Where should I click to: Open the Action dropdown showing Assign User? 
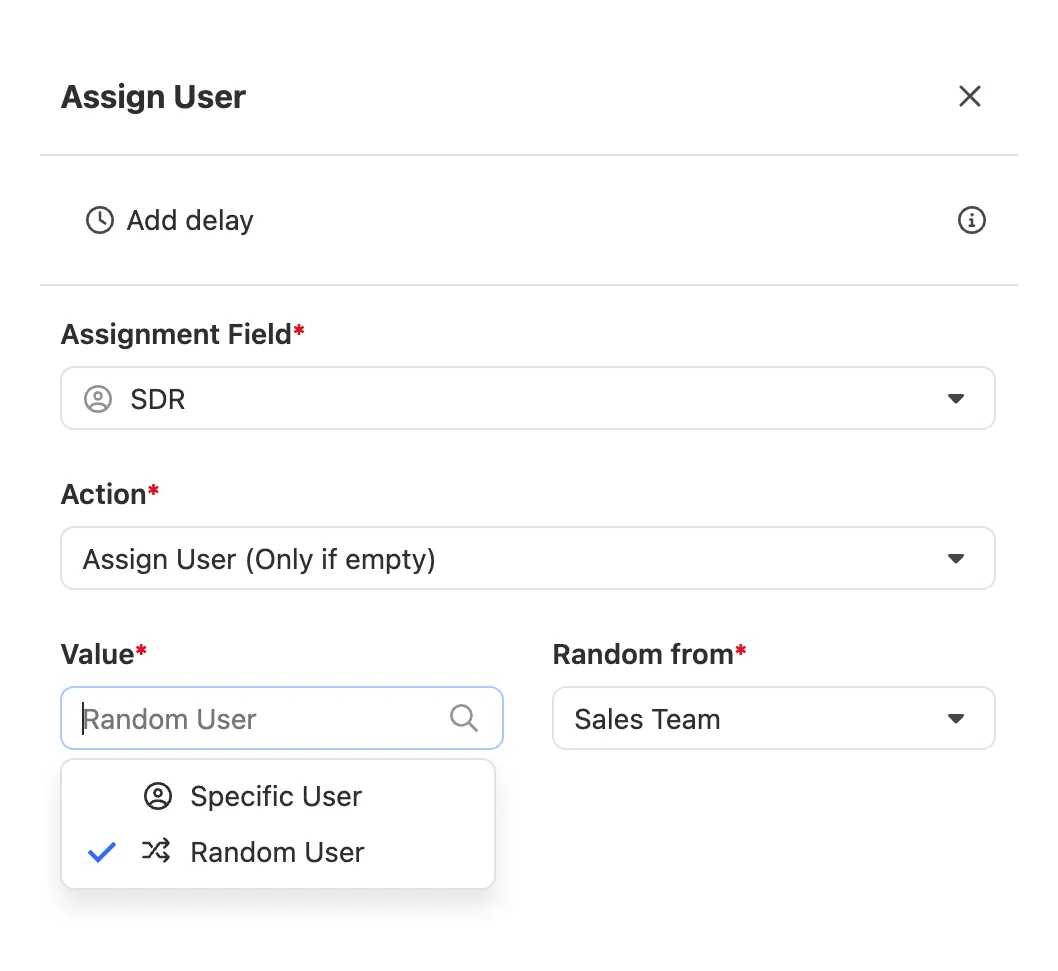coord(528,558)
